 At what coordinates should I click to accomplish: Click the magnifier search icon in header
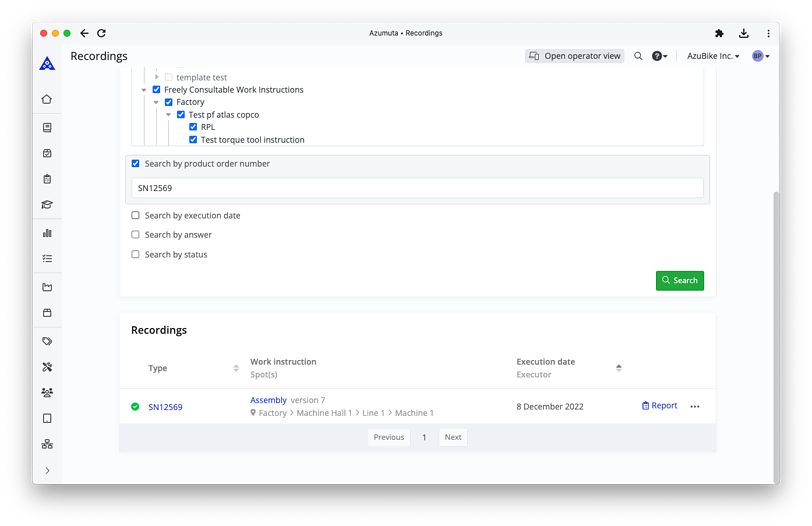[638, 56]
